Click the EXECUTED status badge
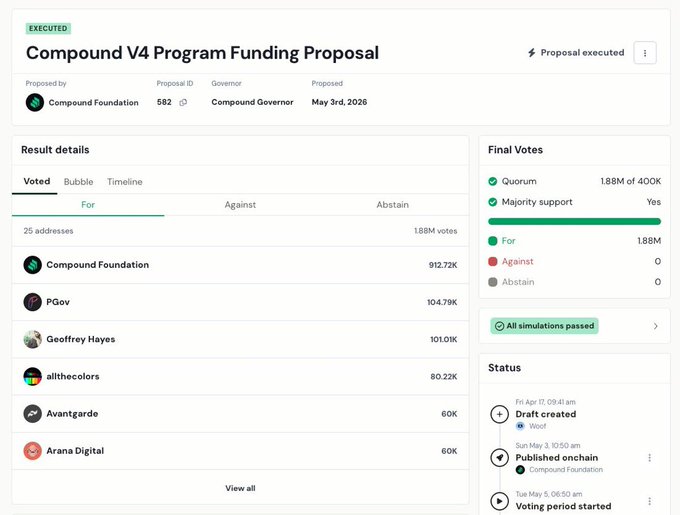Screen dimensions: 680x515 click(x=48, y=29)
